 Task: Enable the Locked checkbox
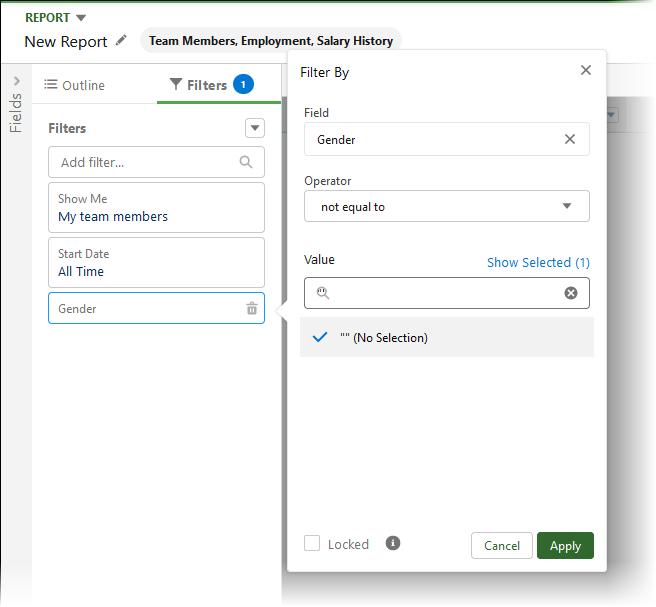click(x=312, y=544)
